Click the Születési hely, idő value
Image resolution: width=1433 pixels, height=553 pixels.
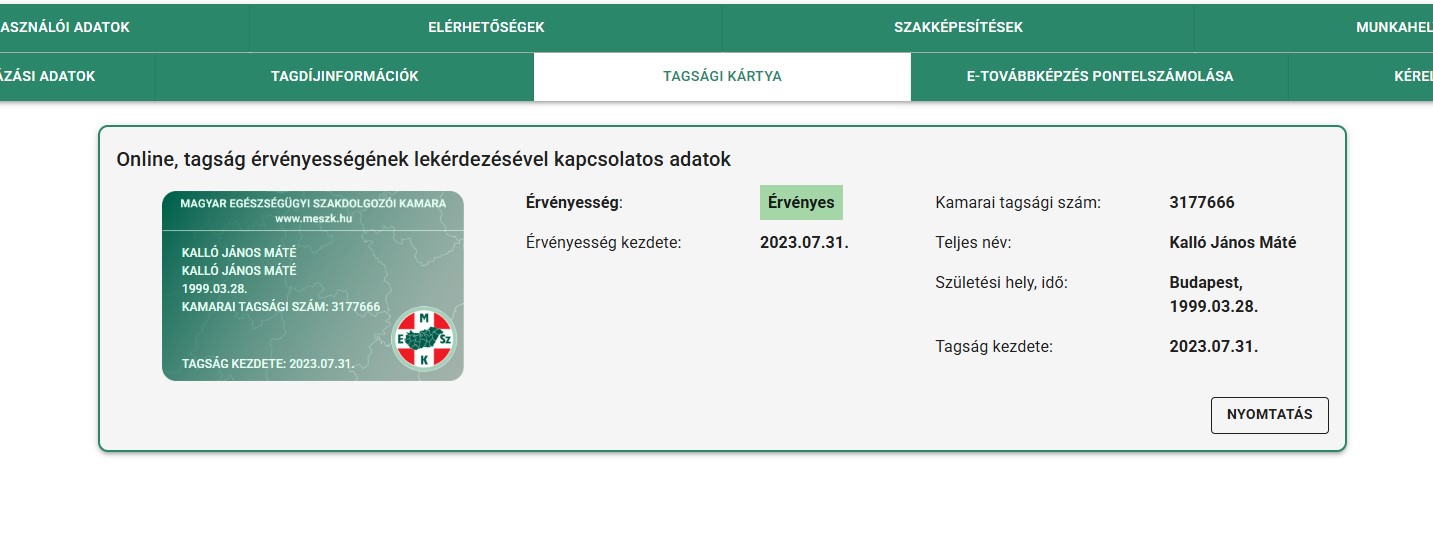(x=1213, y=295)
